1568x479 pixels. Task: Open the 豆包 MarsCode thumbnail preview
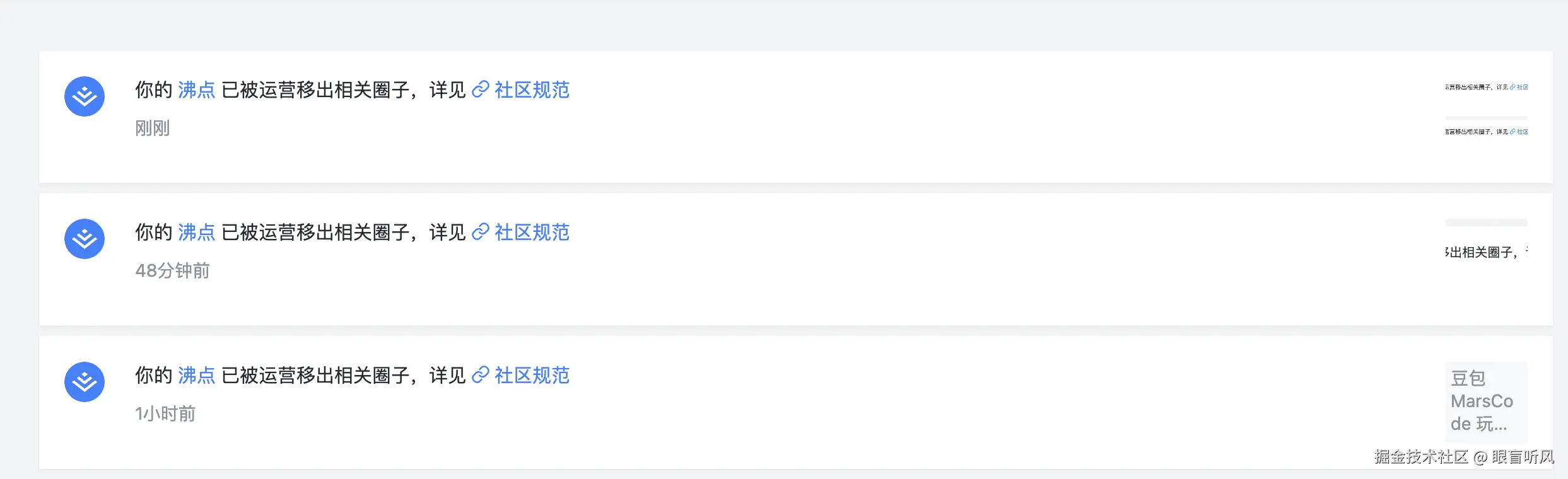[1486, 401]
